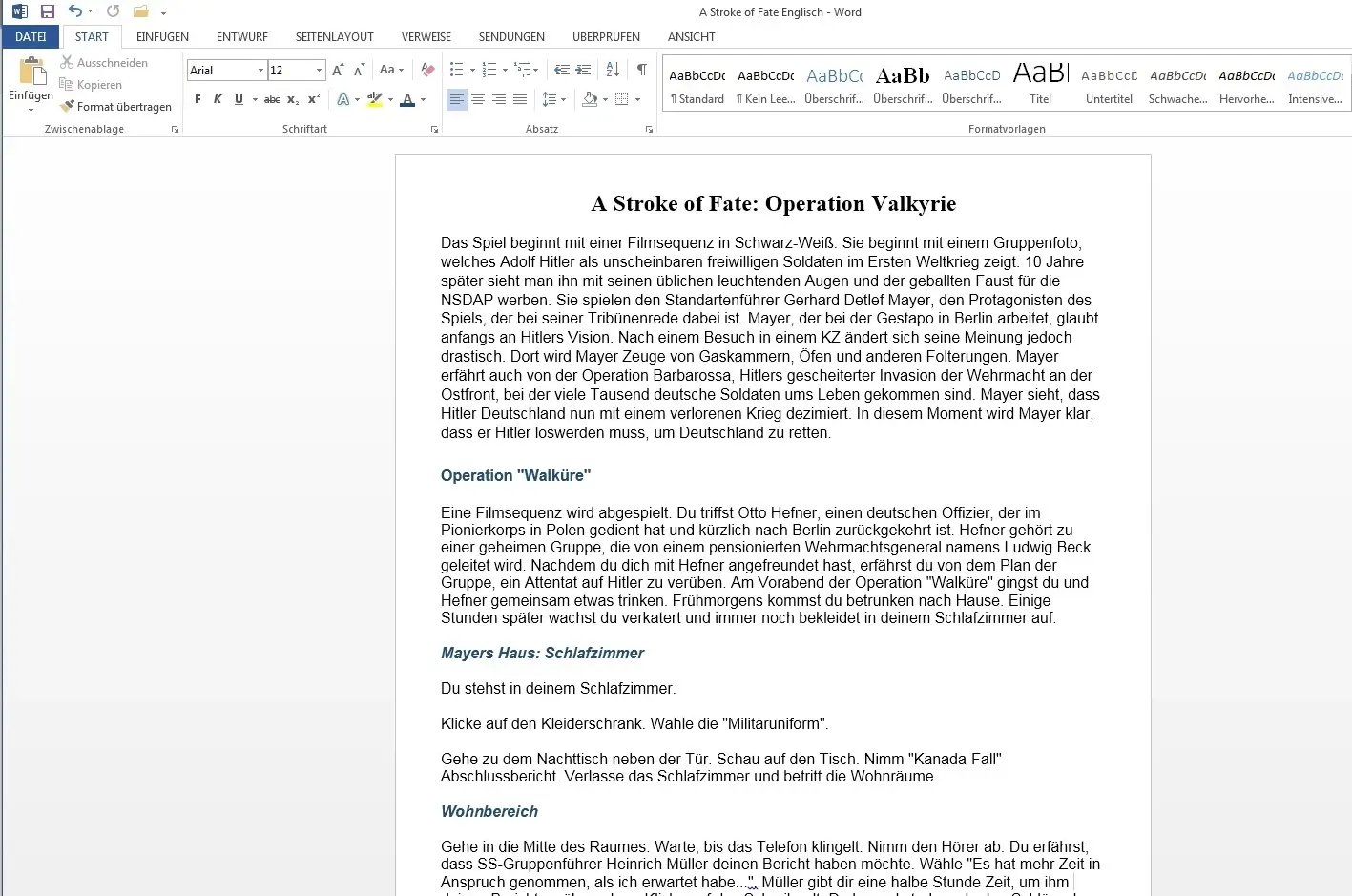Open the underline style dropdown arrow
The image size is (1352, 896).
255,99
